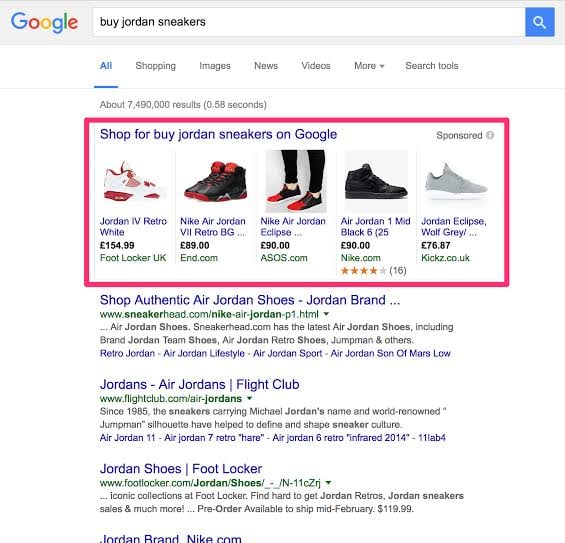Click the search box with buy jordan sneakers
Viewport: 565px width, 543px height.
point(309,22)
